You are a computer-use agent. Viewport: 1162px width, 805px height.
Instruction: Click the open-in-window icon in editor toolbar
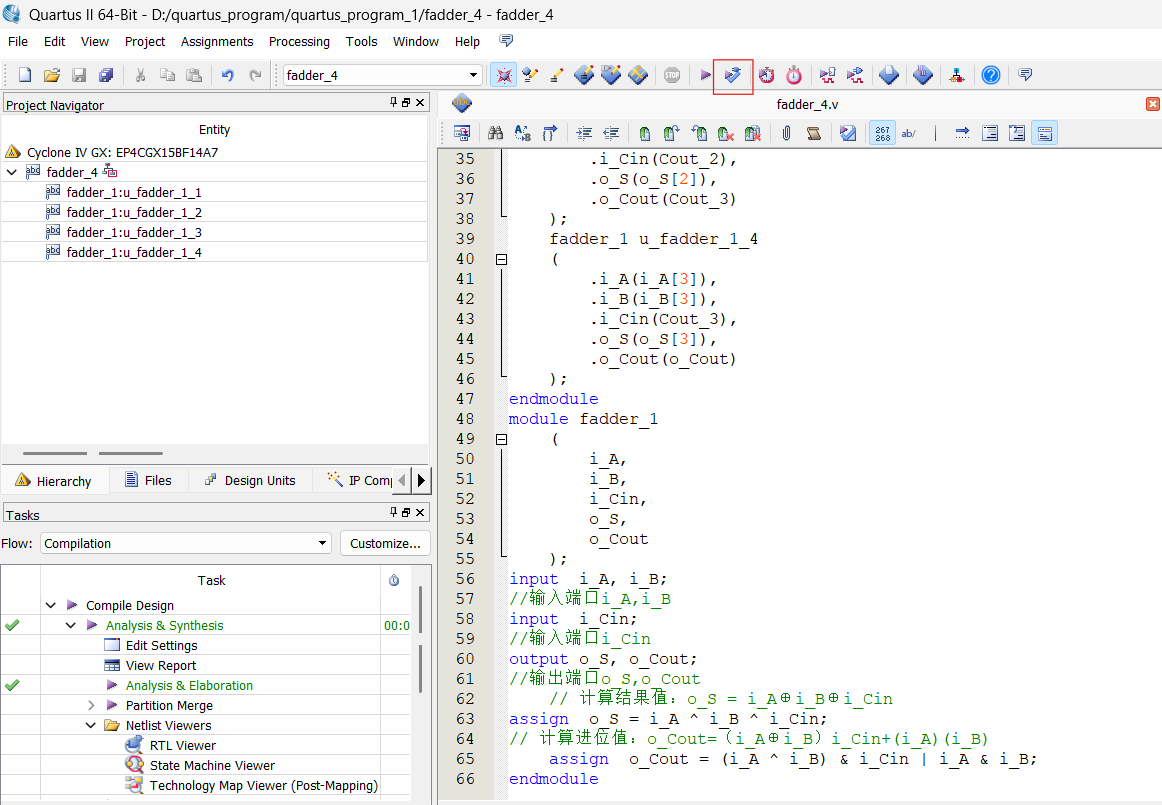462,133
